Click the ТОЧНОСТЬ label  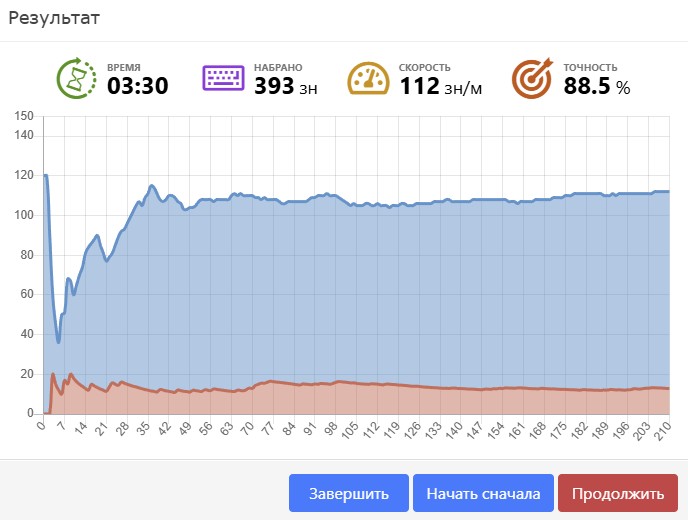[x=591, y=68]
